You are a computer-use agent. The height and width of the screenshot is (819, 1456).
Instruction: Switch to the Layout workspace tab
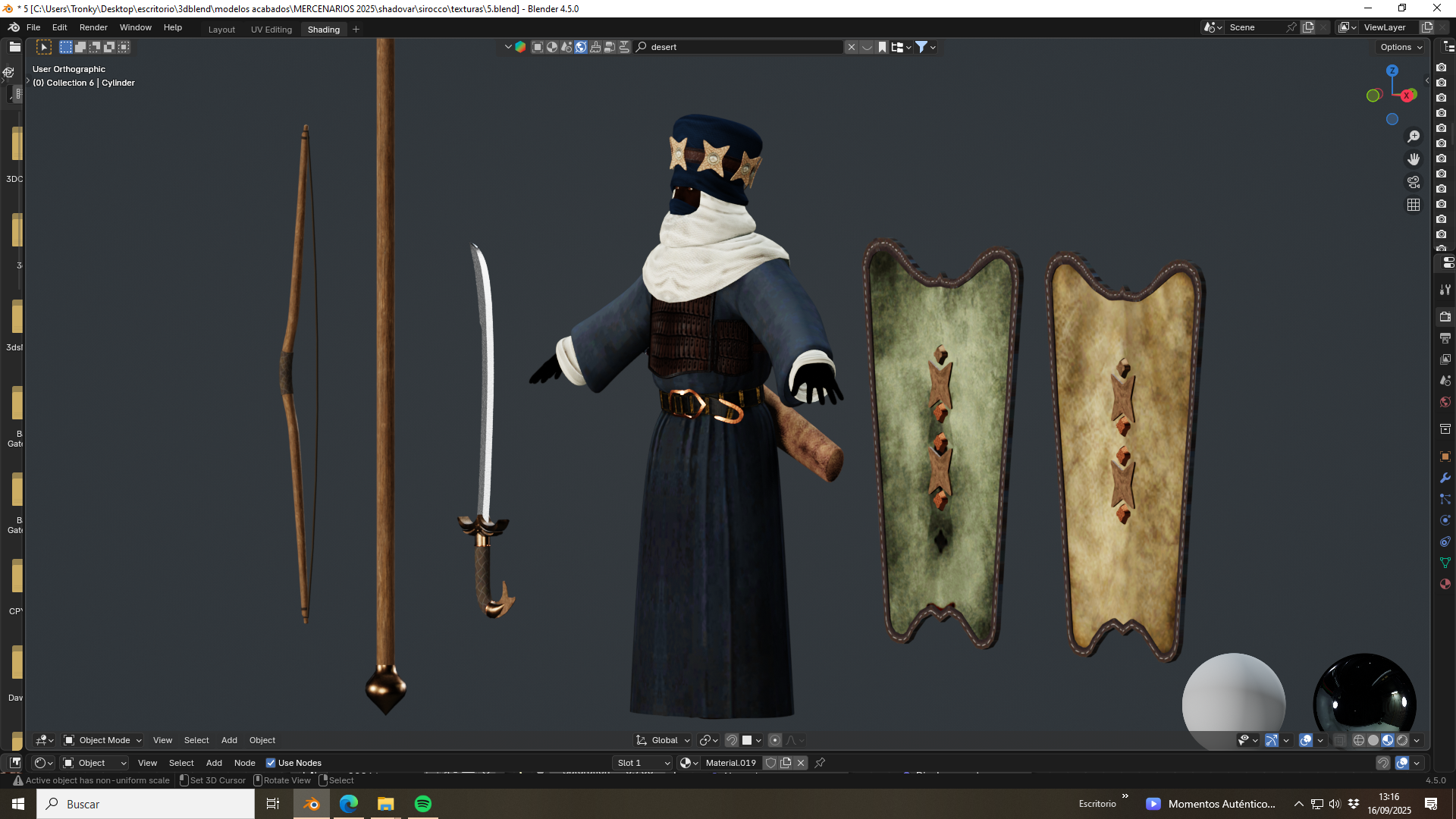[221, 30]
